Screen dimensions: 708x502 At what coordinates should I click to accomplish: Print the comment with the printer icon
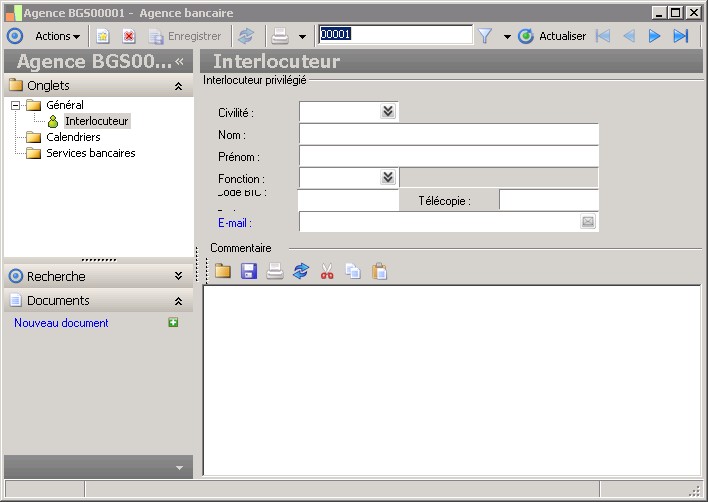[275, 271]
